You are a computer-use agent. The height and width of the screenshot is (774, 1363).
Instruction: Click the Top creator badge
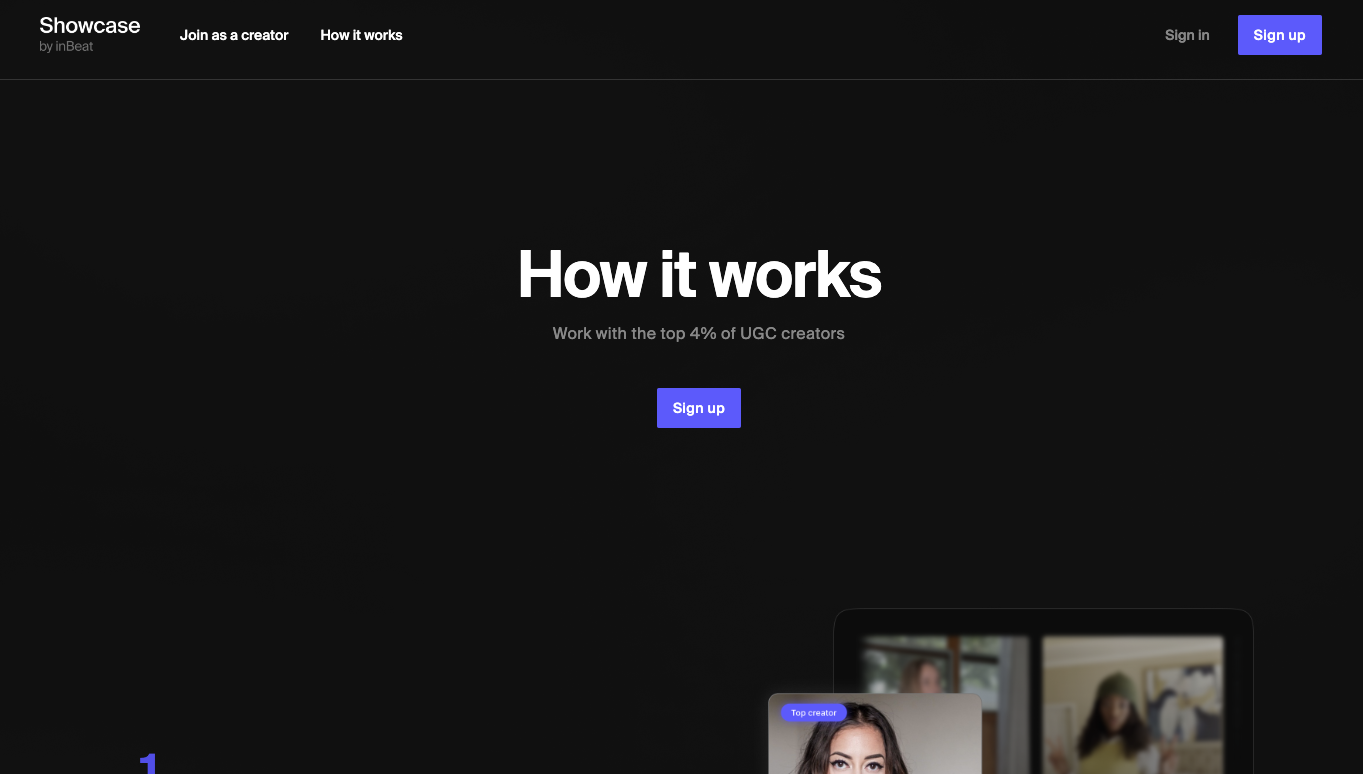[813, 713]
